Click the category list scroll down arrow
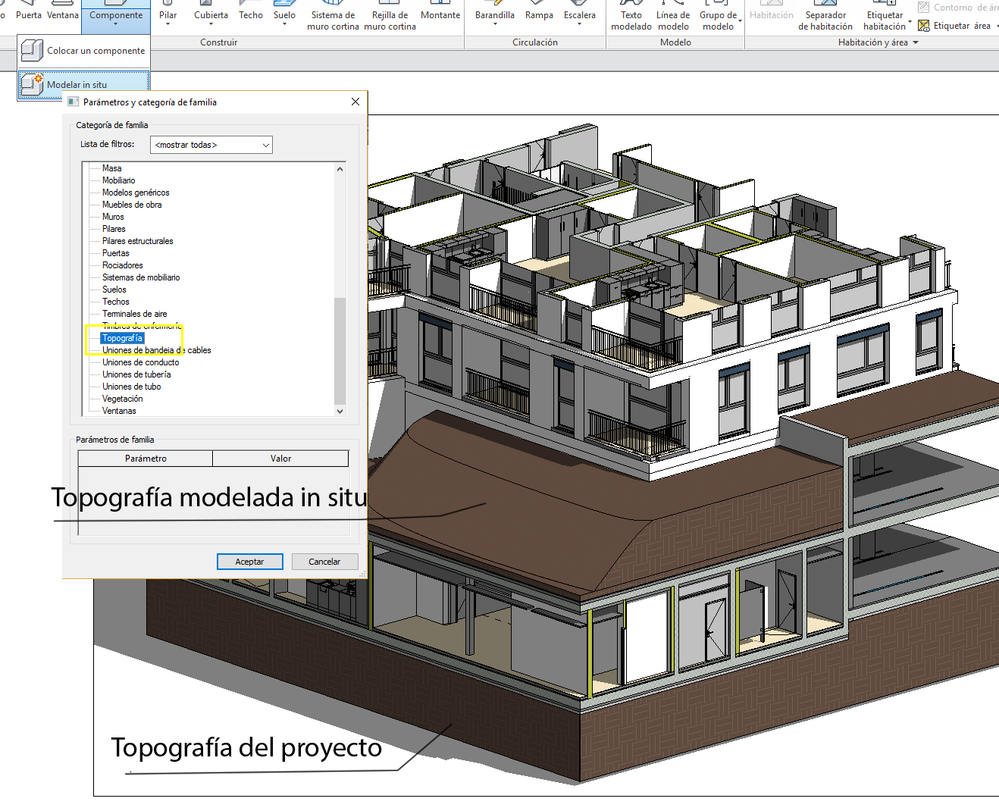Screen dimensions: 999x811 pos(340,411)
